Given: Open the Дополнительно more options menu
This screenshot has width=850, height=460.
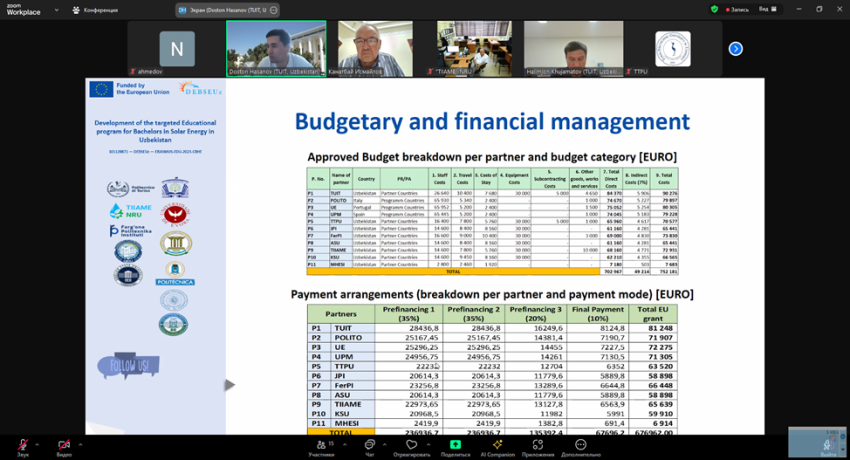Looking at the screenshot, I should coord(581,446).
